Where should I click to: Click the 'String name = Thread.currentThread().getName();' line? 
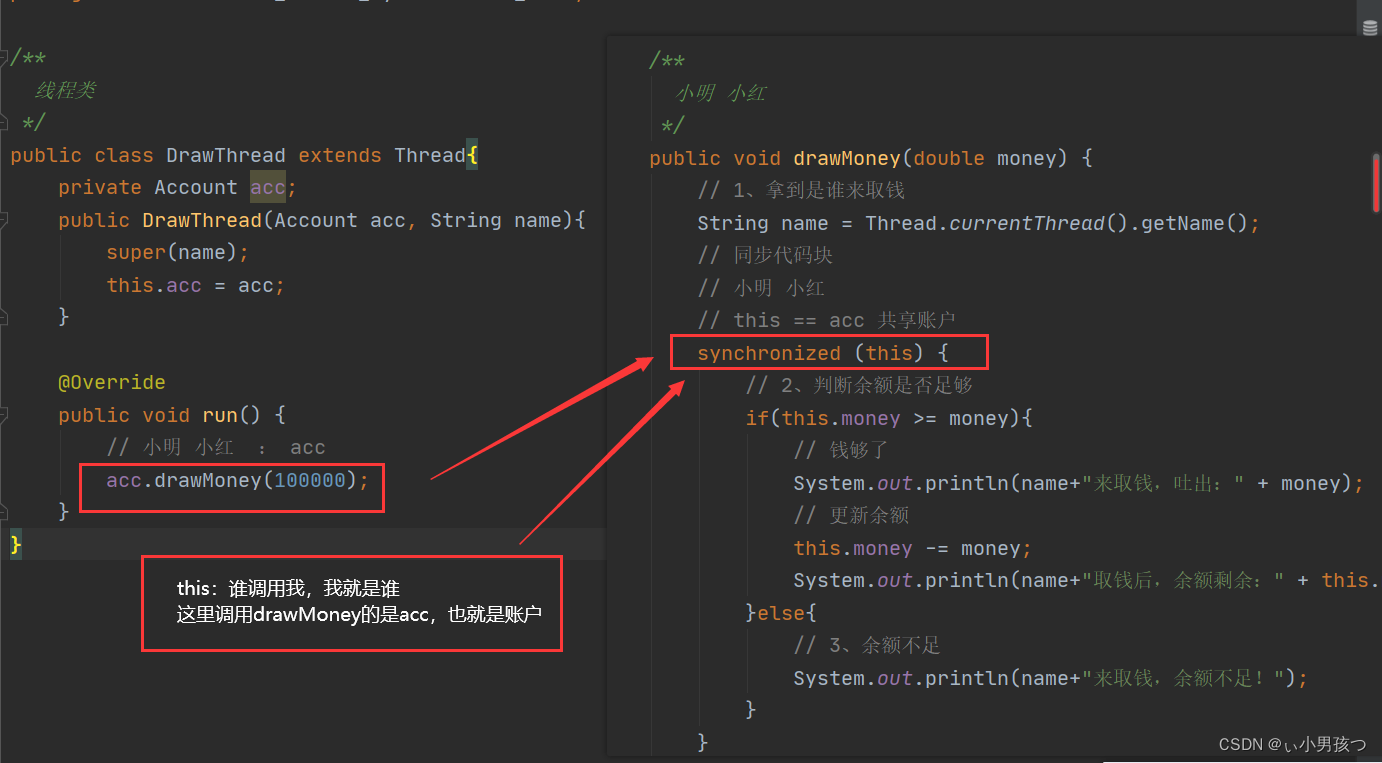tap(979, 223)
